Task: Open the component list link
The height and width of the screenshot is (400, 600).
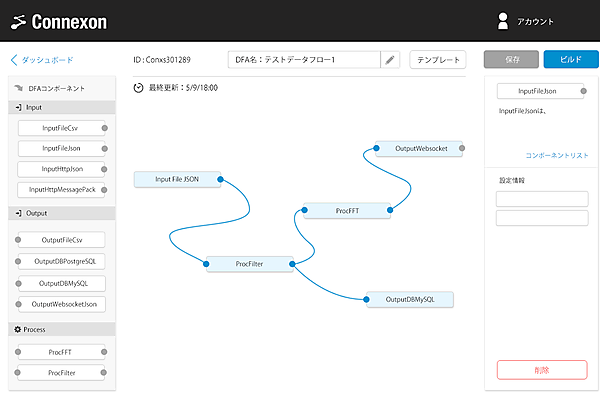Action: point(556,155)
